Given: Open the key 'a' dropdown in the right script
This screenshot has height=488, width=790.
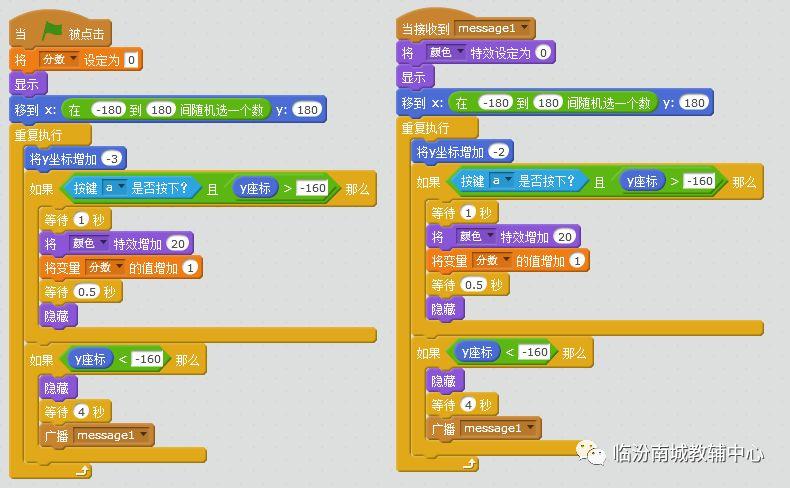Looking at the screenshot, I should click(501, 181).
